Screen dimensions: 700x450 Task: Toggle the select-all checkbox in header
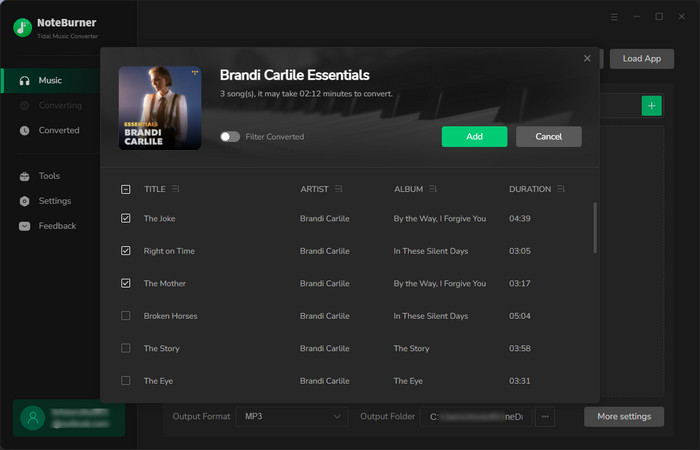[x=126, y=189]
